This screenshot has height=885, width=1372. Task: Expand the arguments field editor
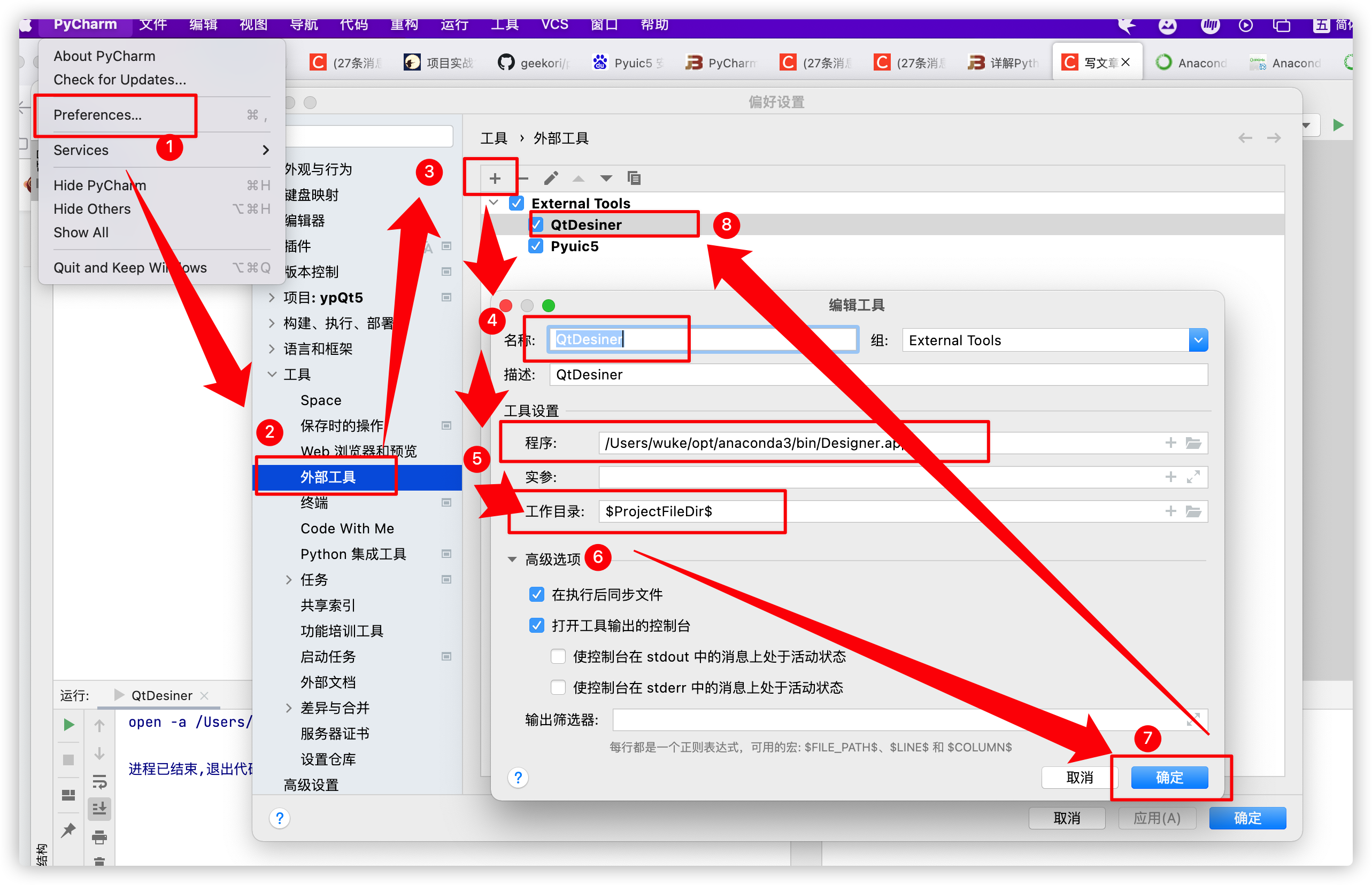point(1193,477)
